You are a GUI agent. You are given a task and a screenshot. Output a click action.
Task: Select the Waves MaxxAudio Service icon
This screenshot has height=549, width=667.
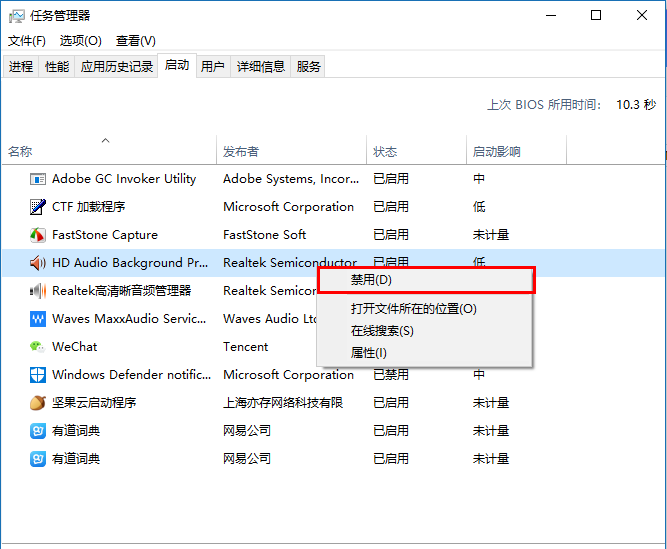pos(37,319)
